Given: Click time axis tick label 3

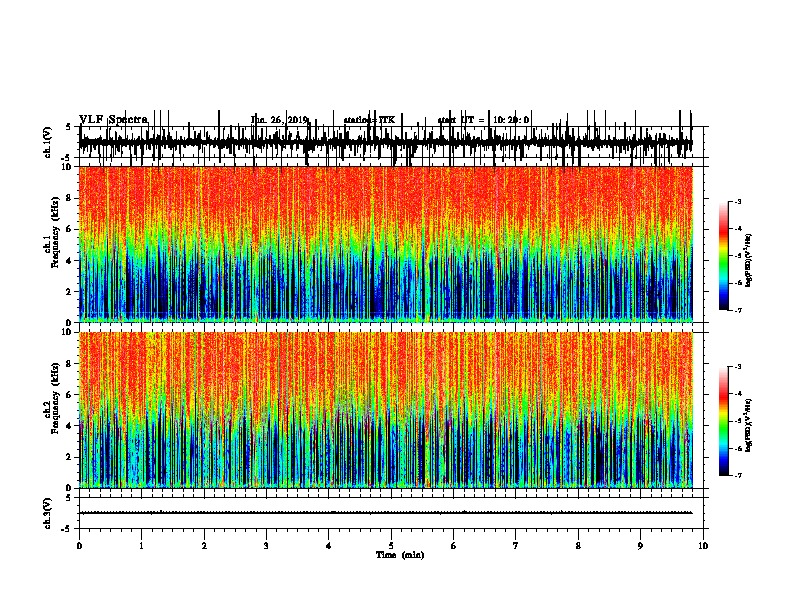Looking at the screenshot, I should [x=266, y=546].
